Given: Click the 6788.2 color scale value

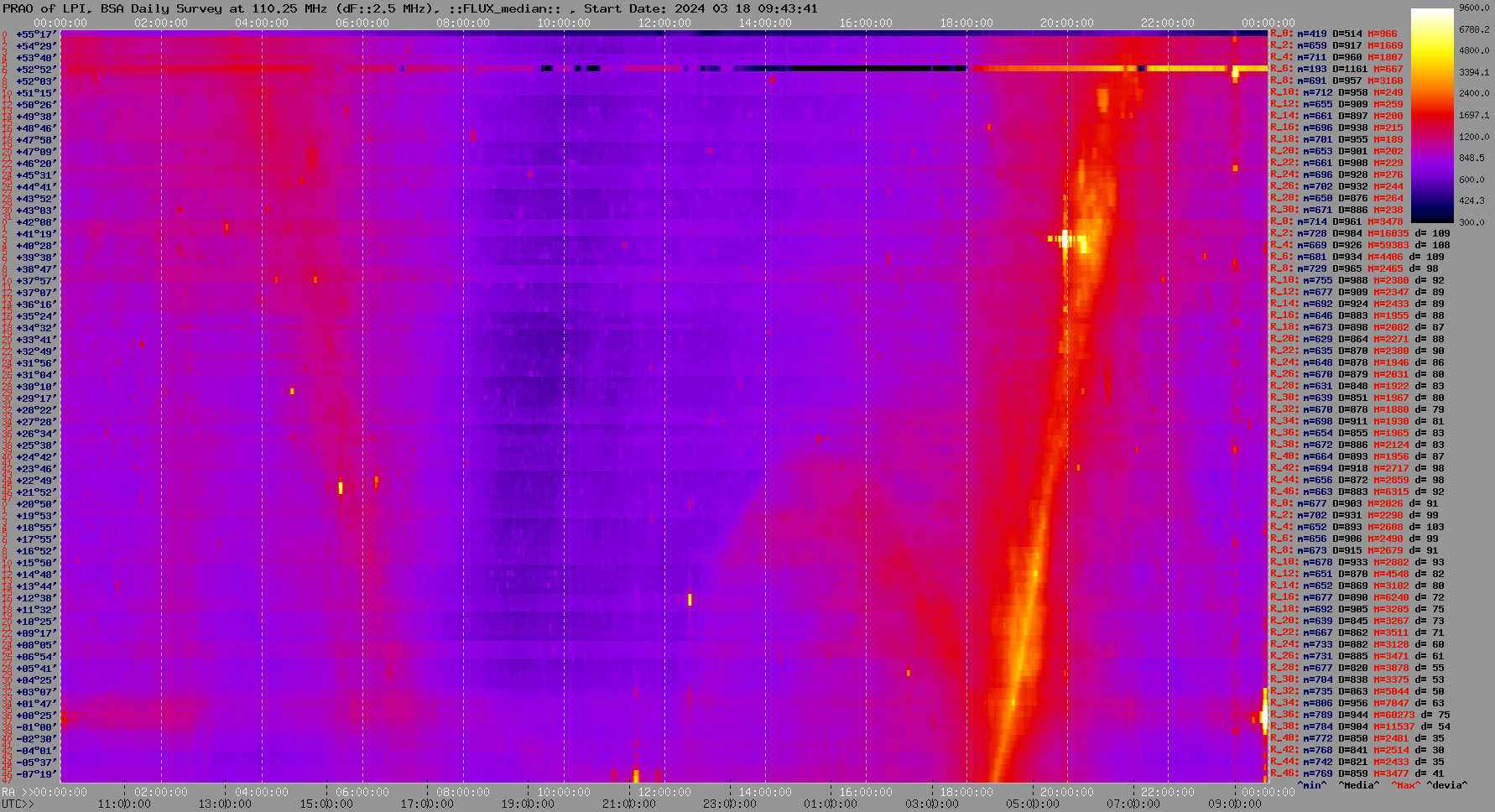Looking at the screenshot, I should [x=1474, y=29].
